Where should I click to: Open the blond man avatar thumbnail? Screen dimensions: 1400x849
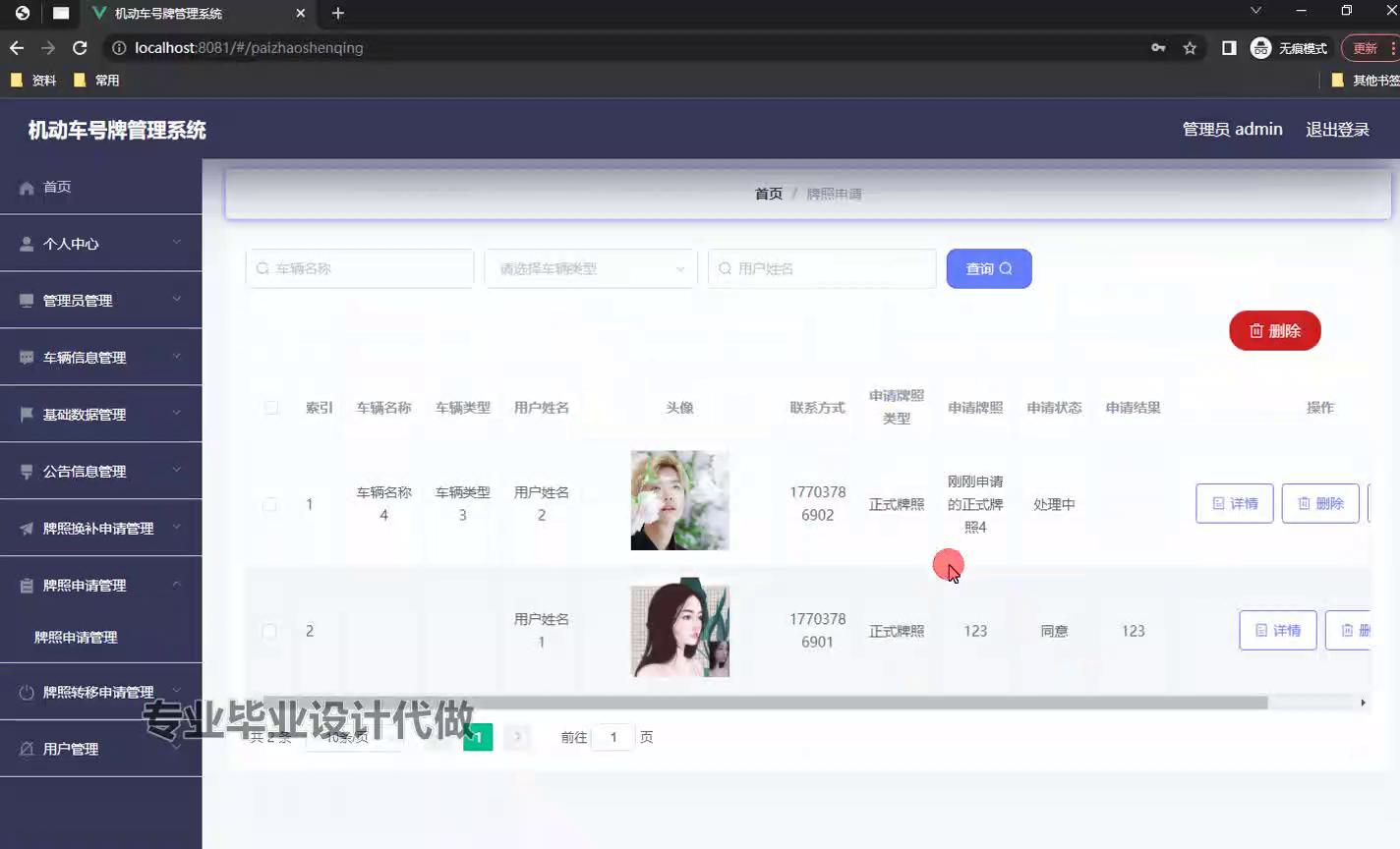tap(680, 500)
